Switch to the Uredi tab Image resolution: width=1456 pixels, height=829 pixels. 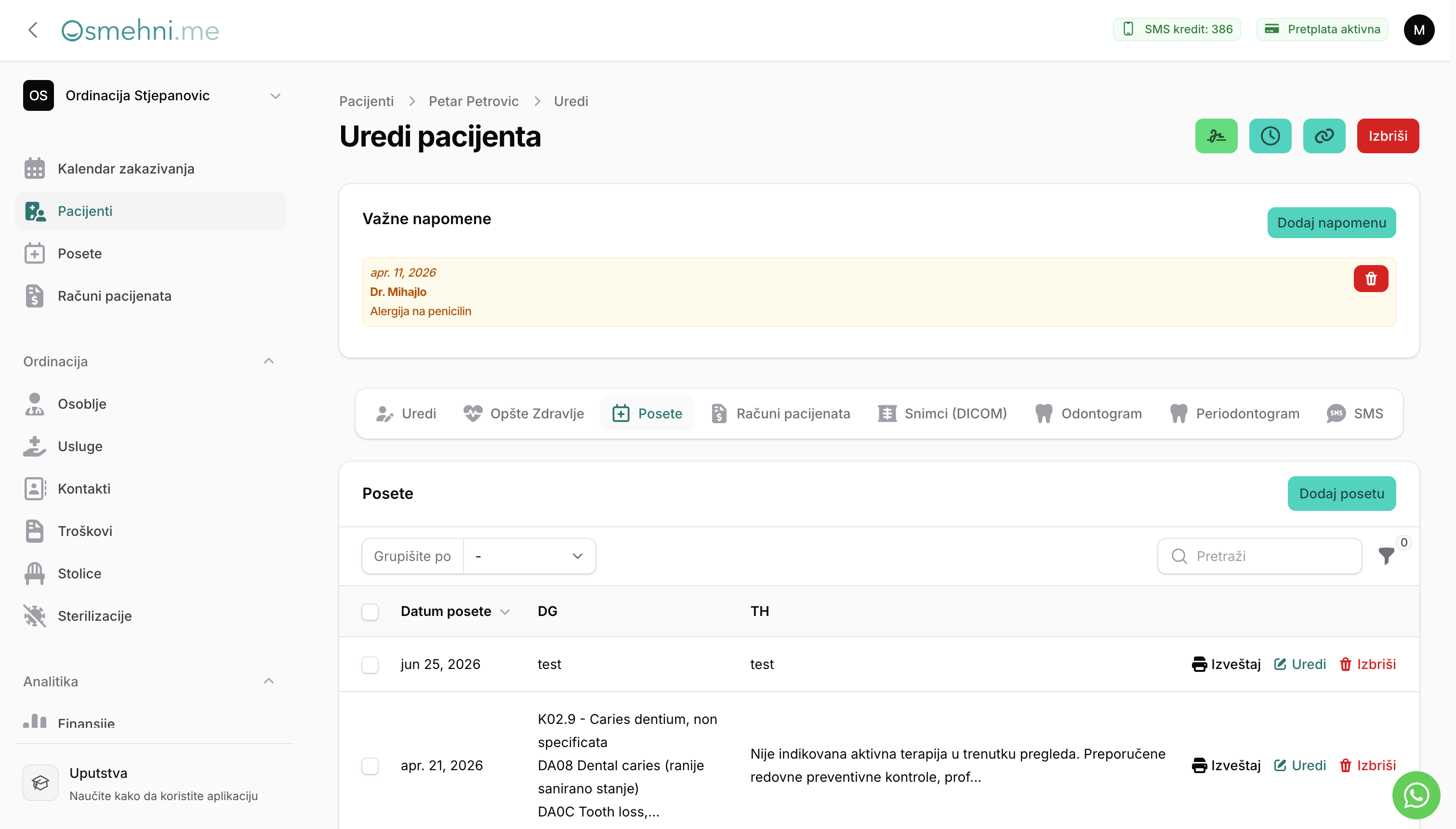(x=406, y=414)
